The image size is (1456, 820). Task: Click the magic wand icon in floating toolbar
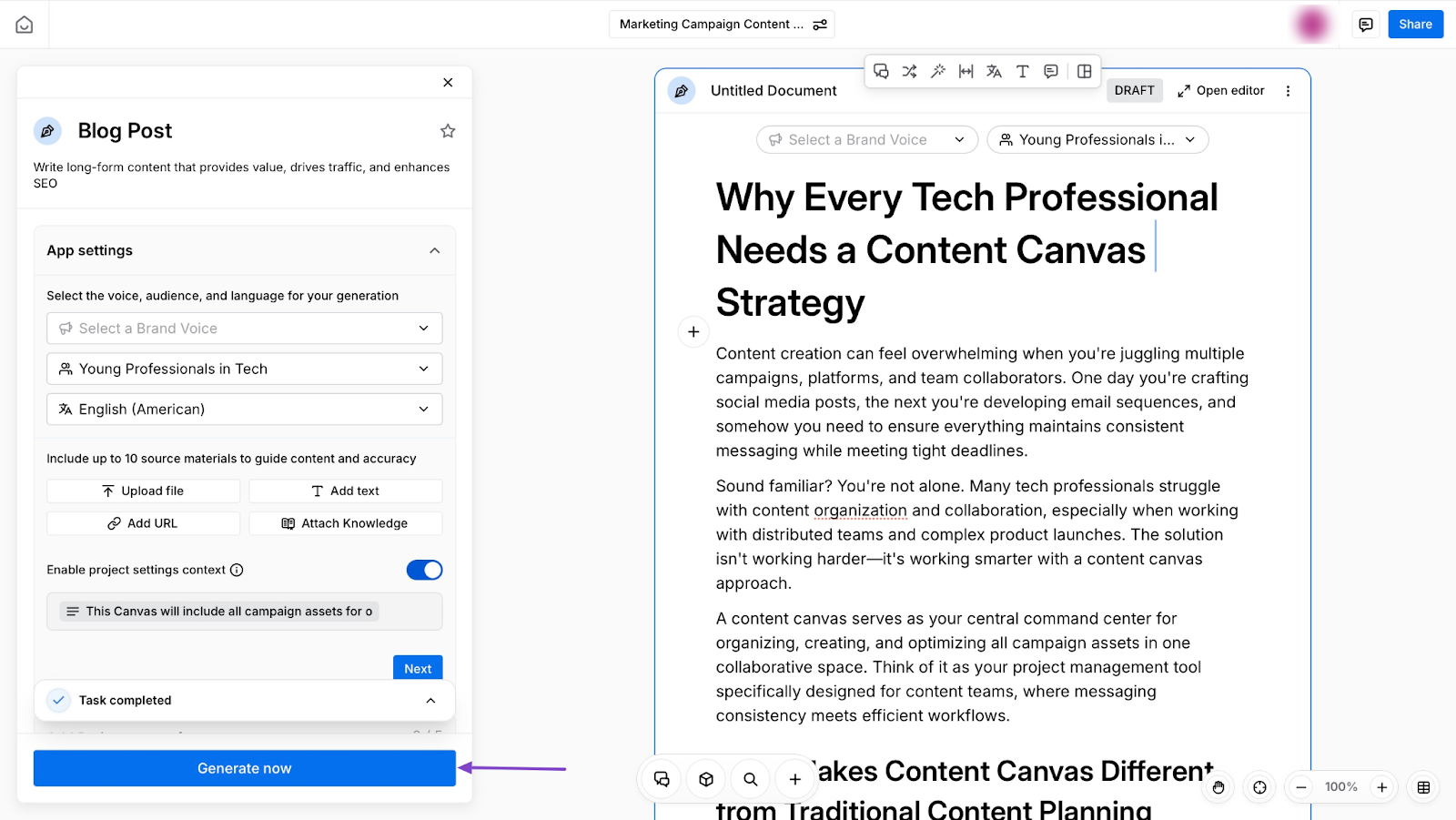(x=937, y=71)
